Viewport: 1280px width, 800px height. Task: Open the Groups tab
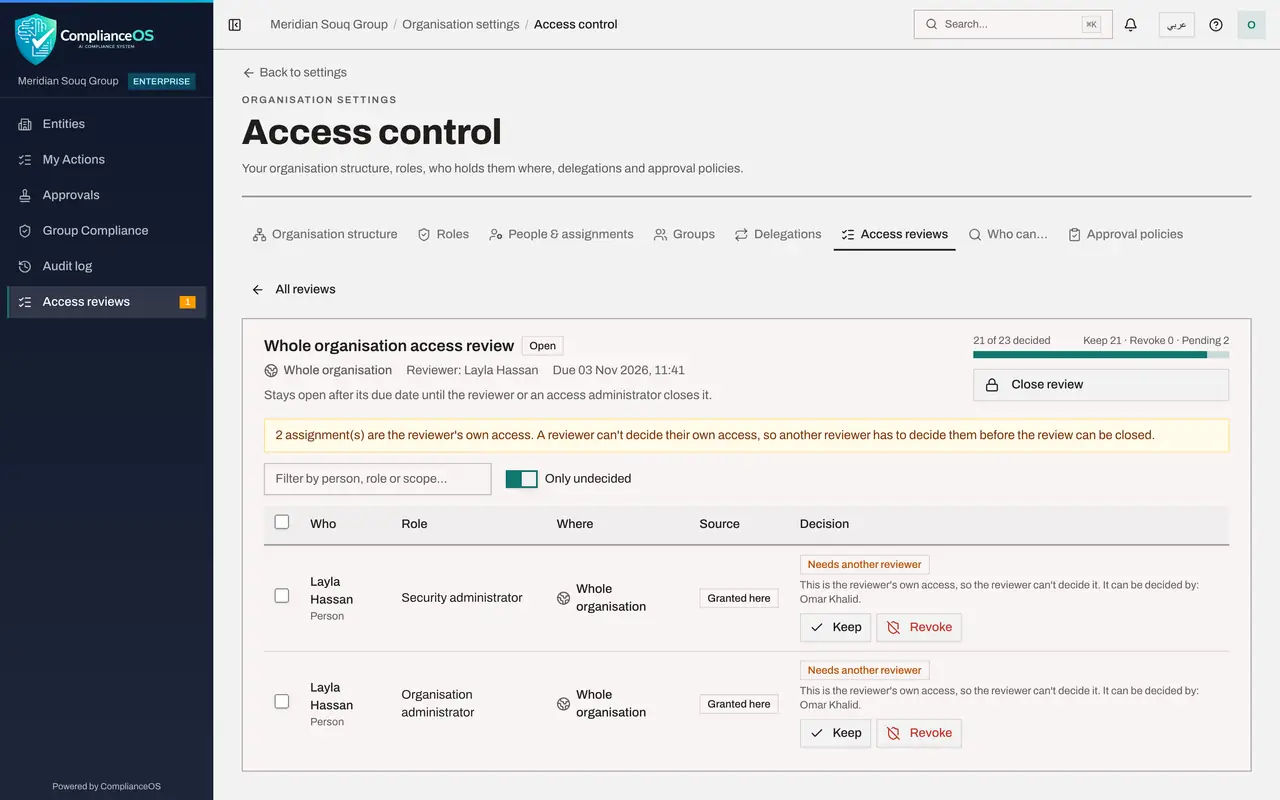[x=684, y=234]
